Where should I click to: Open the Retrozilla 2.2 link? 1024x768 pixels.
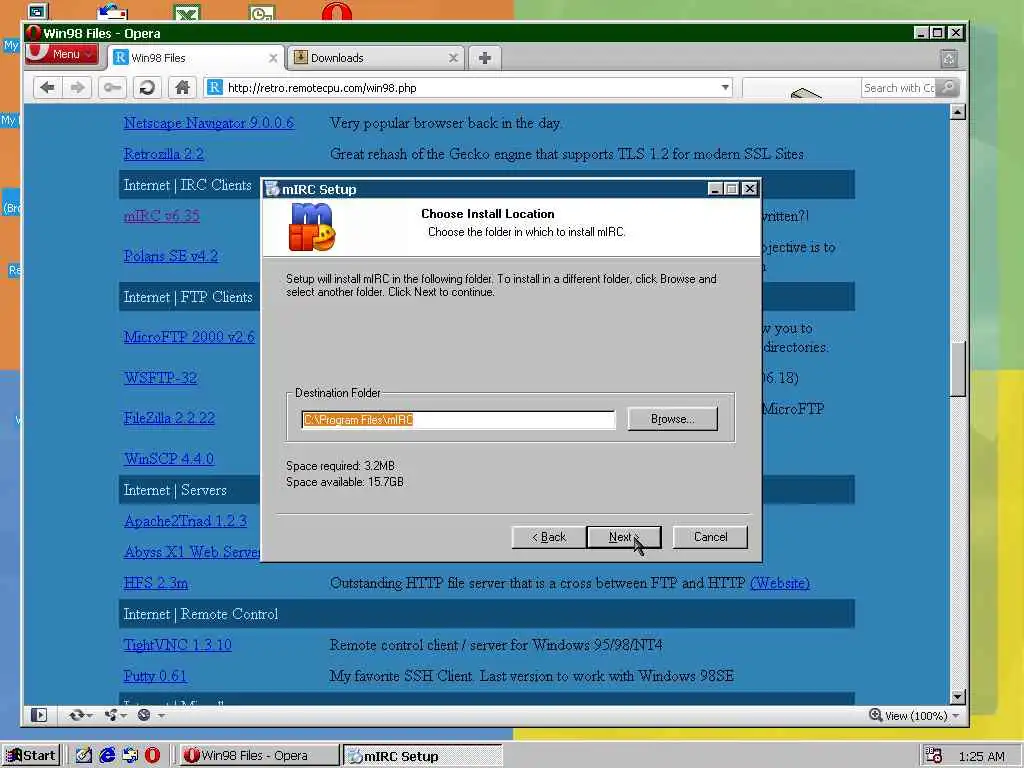pos(164,154)
